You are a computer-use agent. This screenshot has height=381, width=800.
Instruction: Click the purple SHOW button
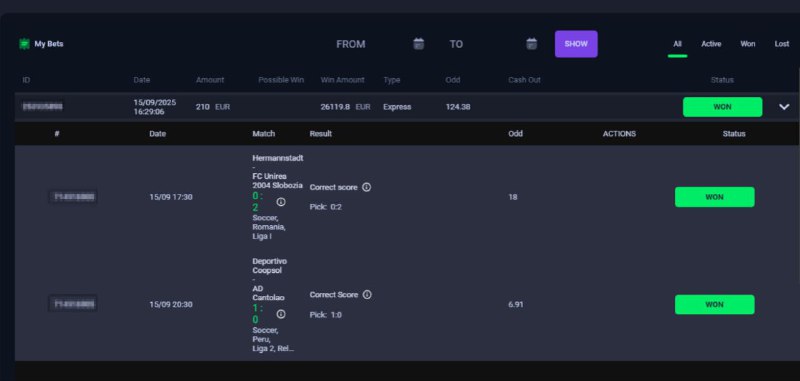coord(576,44)
